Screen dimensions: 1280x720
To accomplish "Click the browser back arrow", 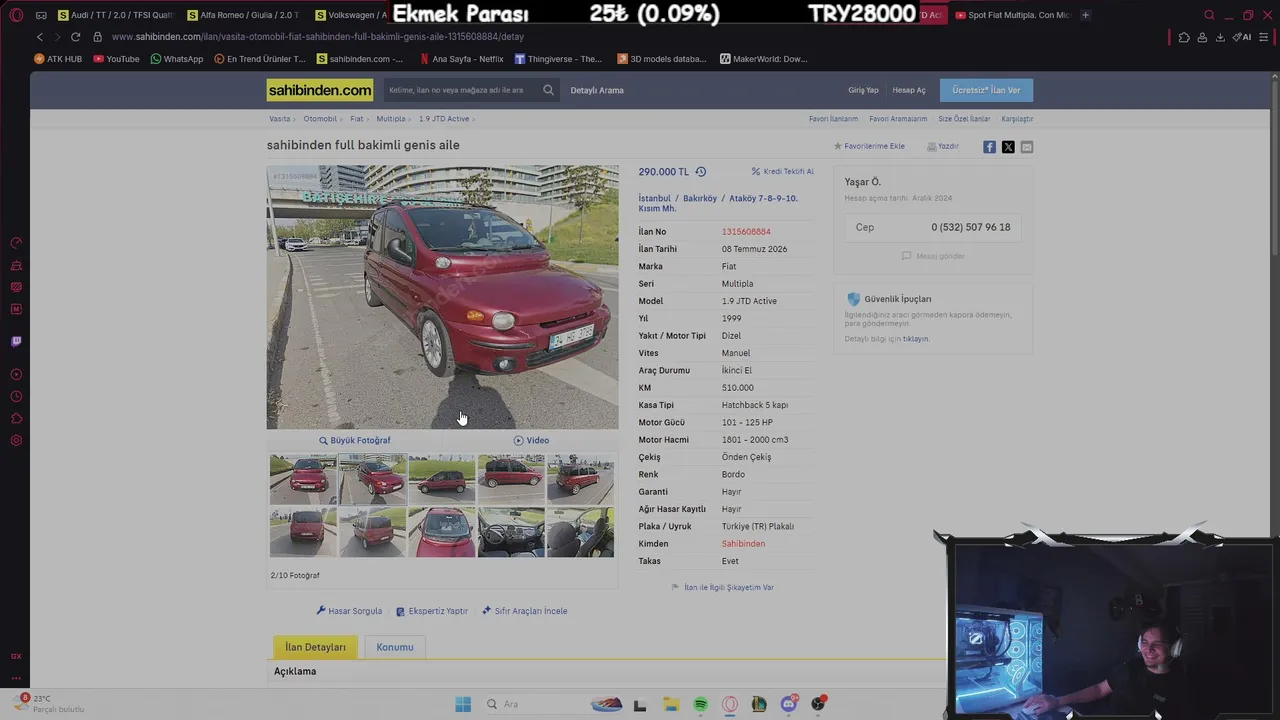I will (40, 37).
